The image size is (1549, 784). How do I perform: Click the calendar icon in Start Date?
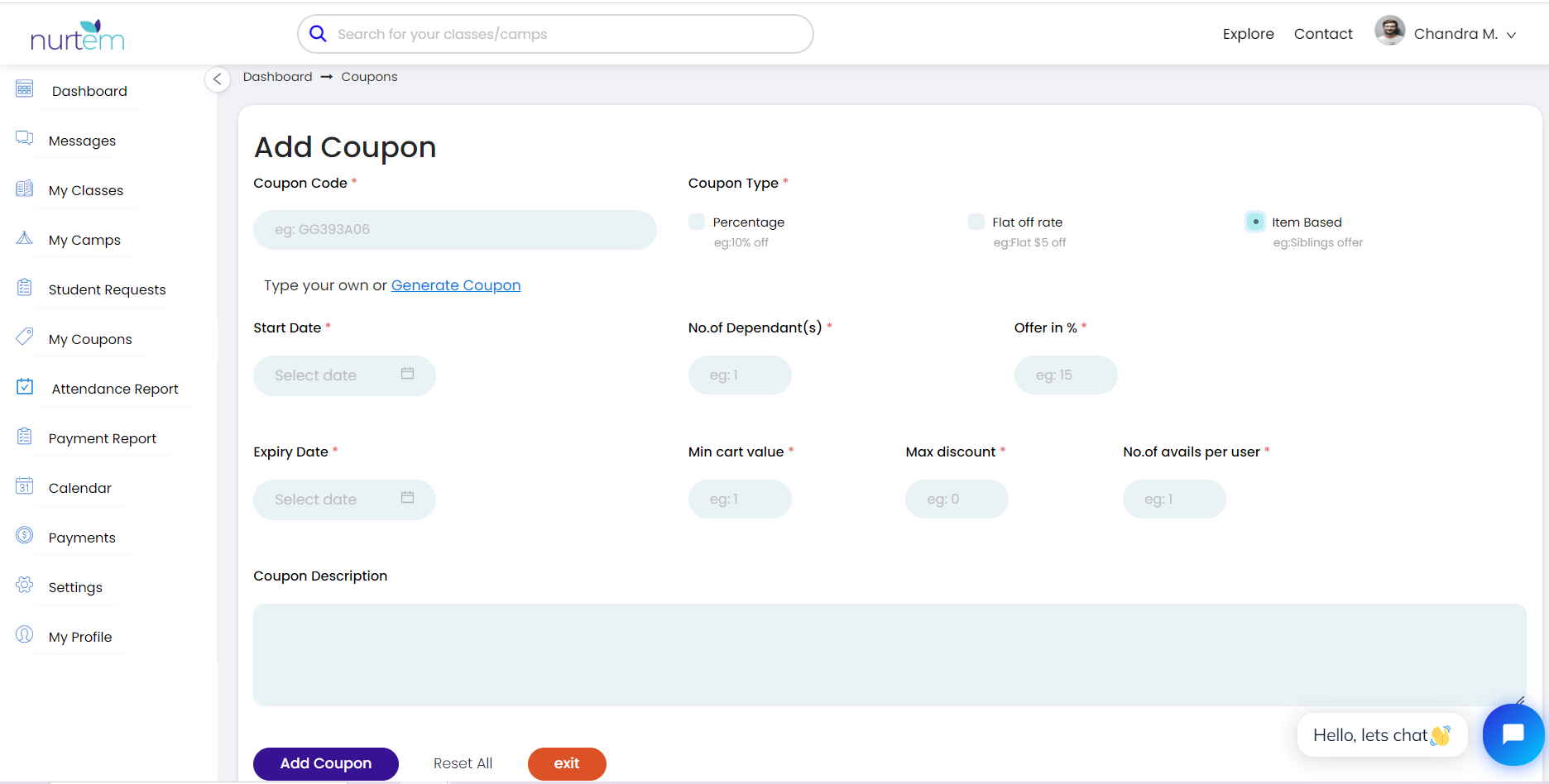coord(407,374)
